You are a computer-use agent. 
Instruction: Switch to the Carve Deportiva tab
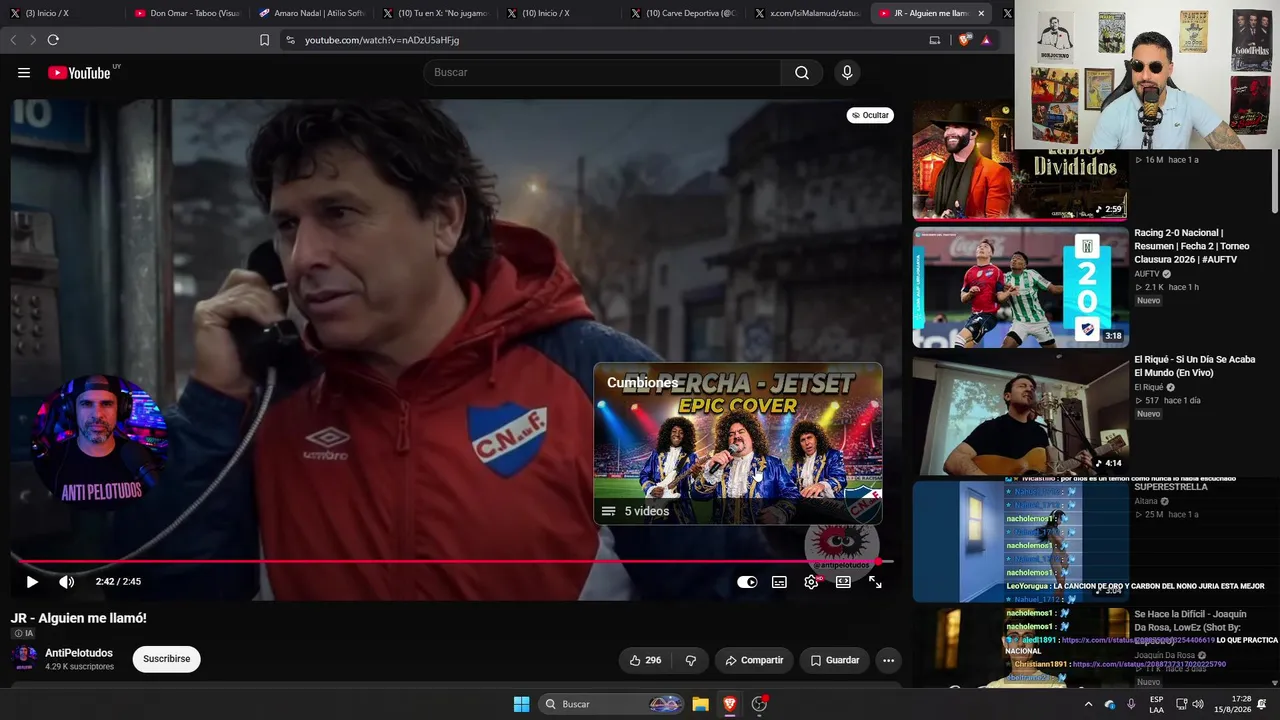(x=683, y=13)
